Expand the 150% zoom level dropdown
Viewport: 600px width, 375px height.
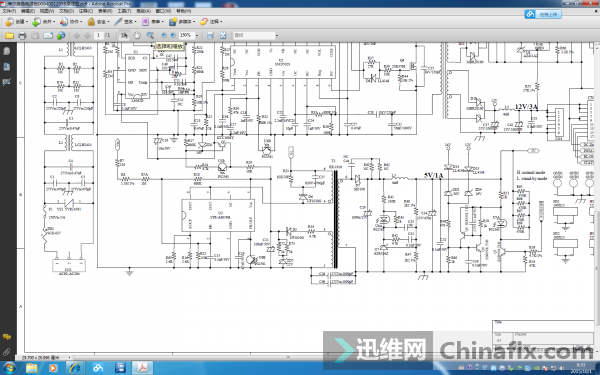coord(197,35)
